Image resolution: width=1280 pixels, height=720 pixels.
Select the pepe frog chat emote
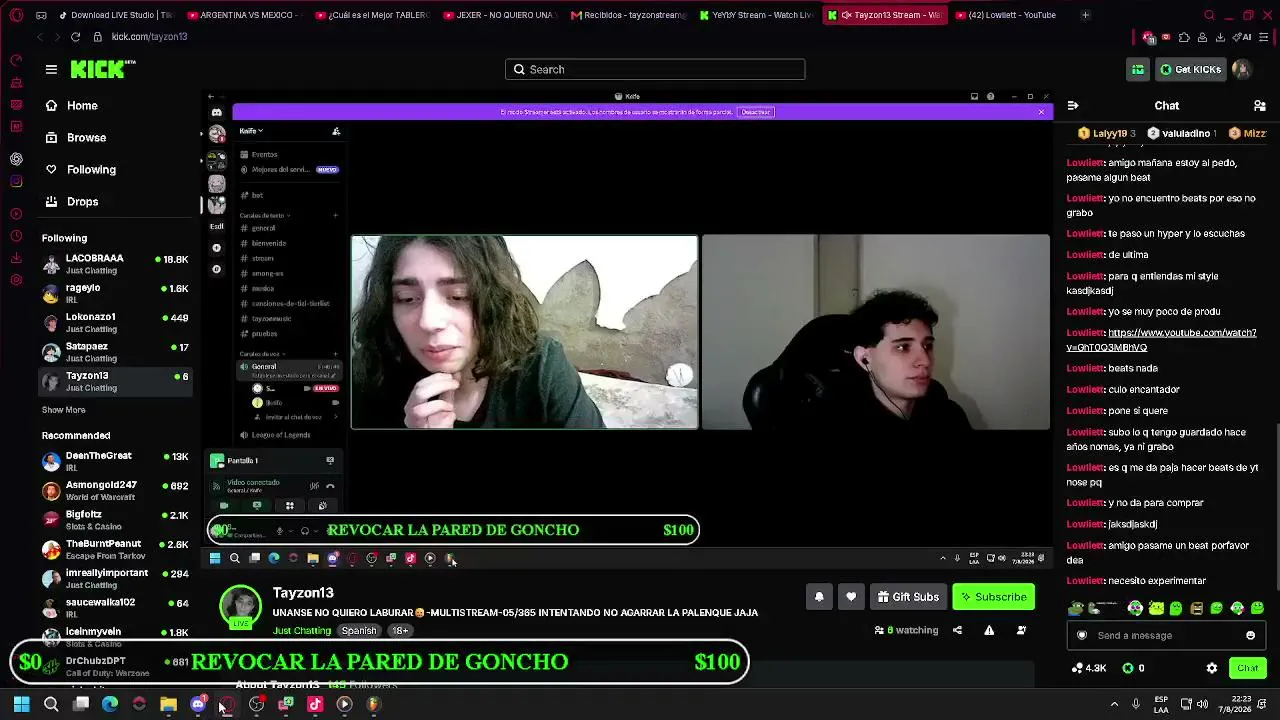[x=1076, y=608]
